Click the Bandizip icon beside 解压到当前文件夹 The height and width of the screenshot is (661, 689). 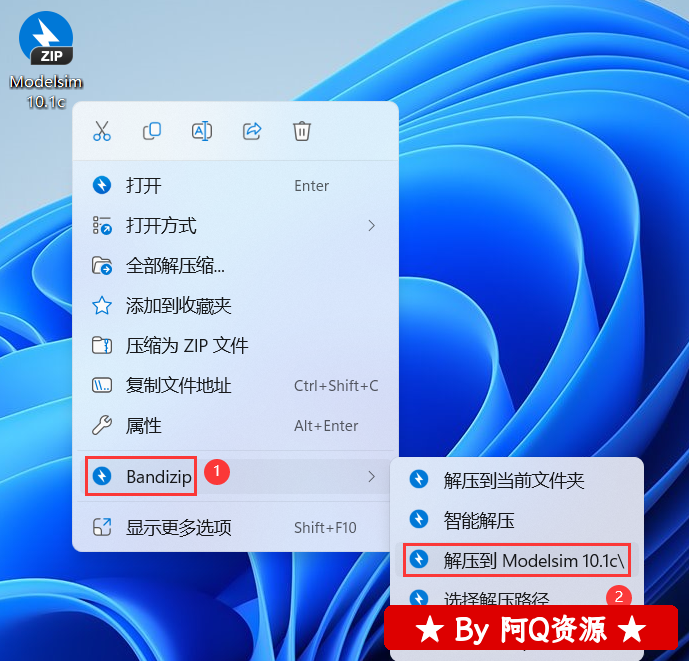[419, 479]
